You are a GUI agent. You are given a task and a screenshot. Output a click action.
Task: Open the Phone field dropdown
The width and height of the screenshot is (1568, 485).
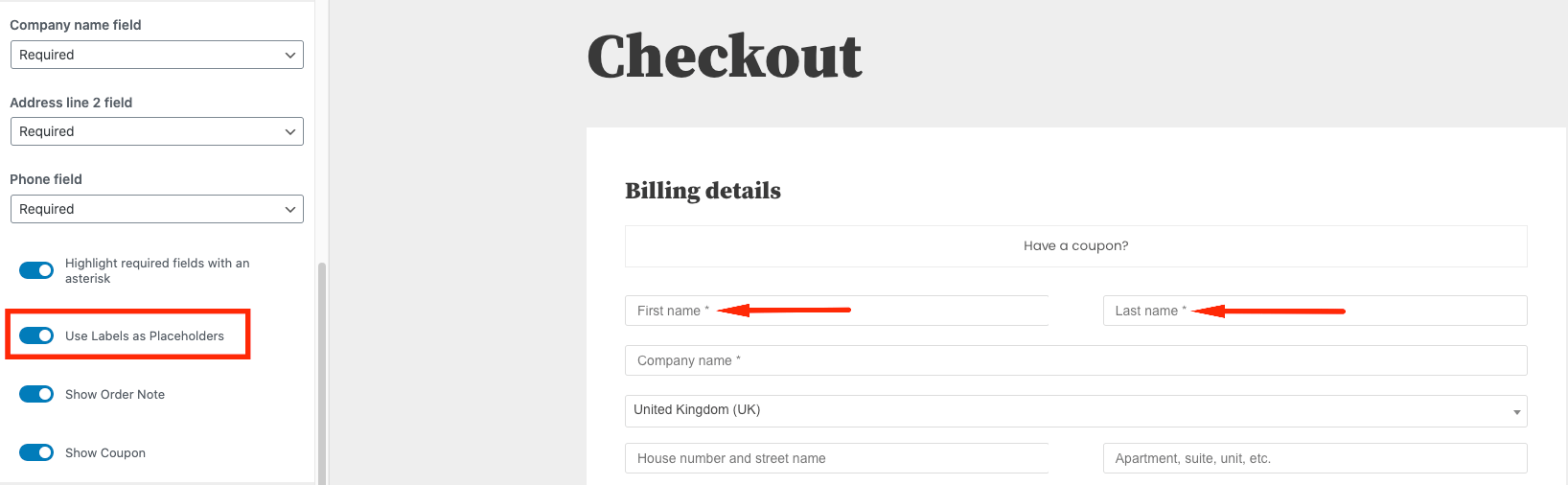(156, 209)
